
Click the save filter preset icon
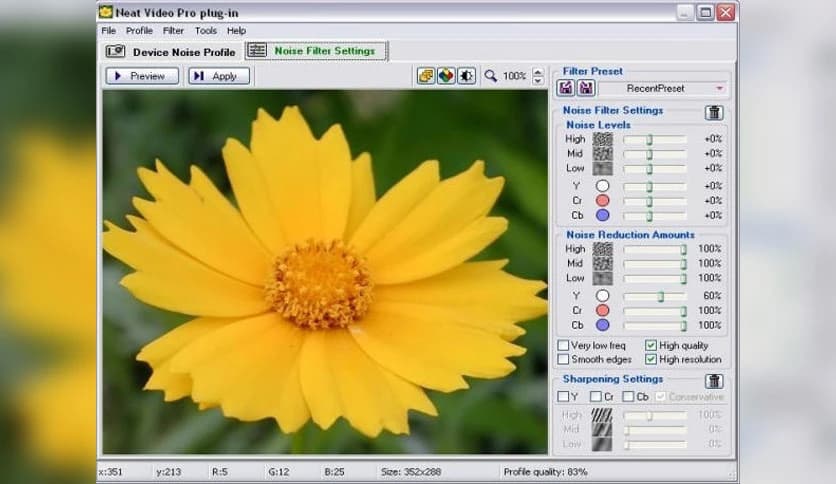(x=586, y=88)
